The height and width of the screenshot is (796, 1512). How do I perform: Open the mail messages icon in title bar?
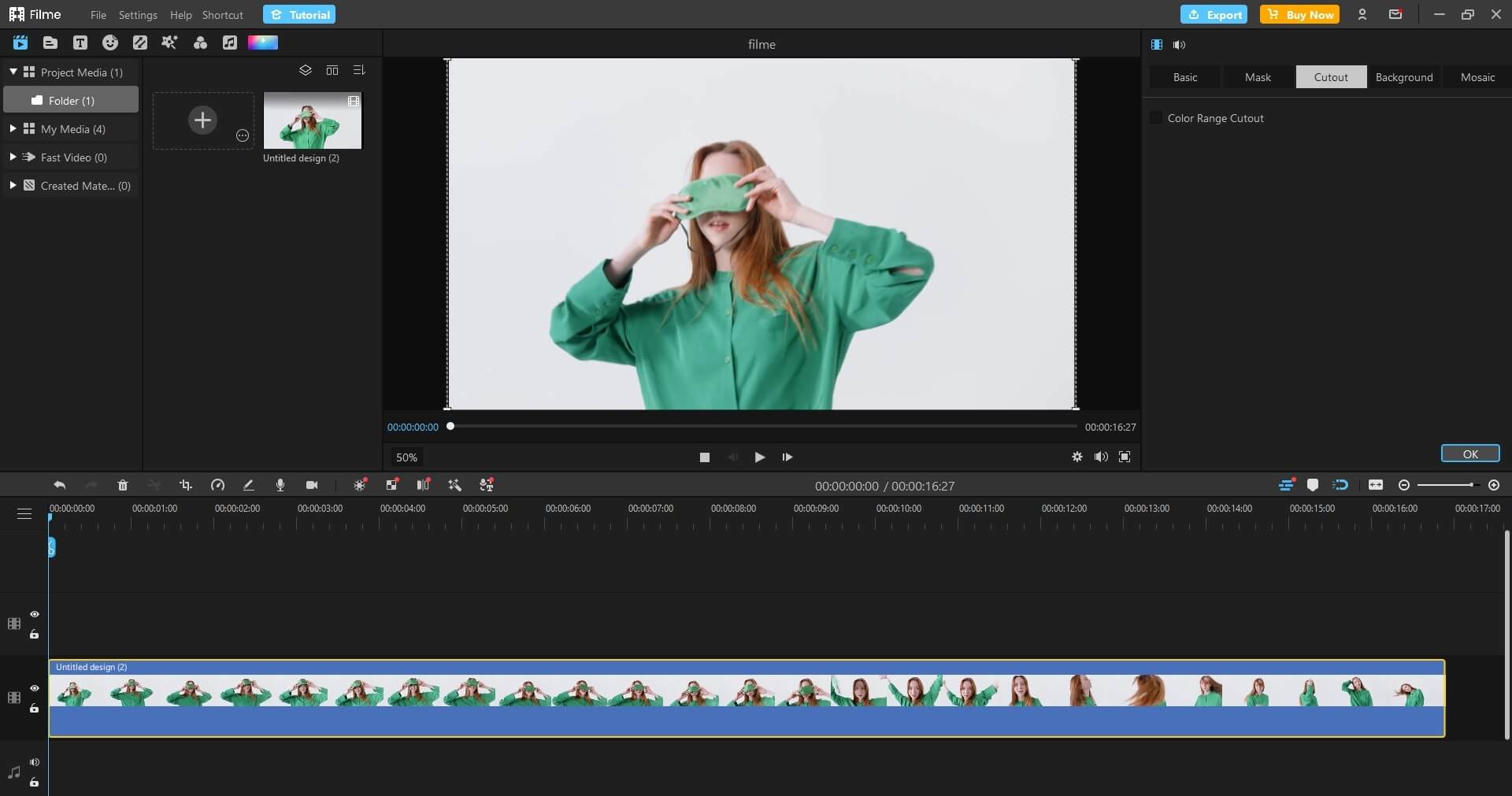point(1395,14)
